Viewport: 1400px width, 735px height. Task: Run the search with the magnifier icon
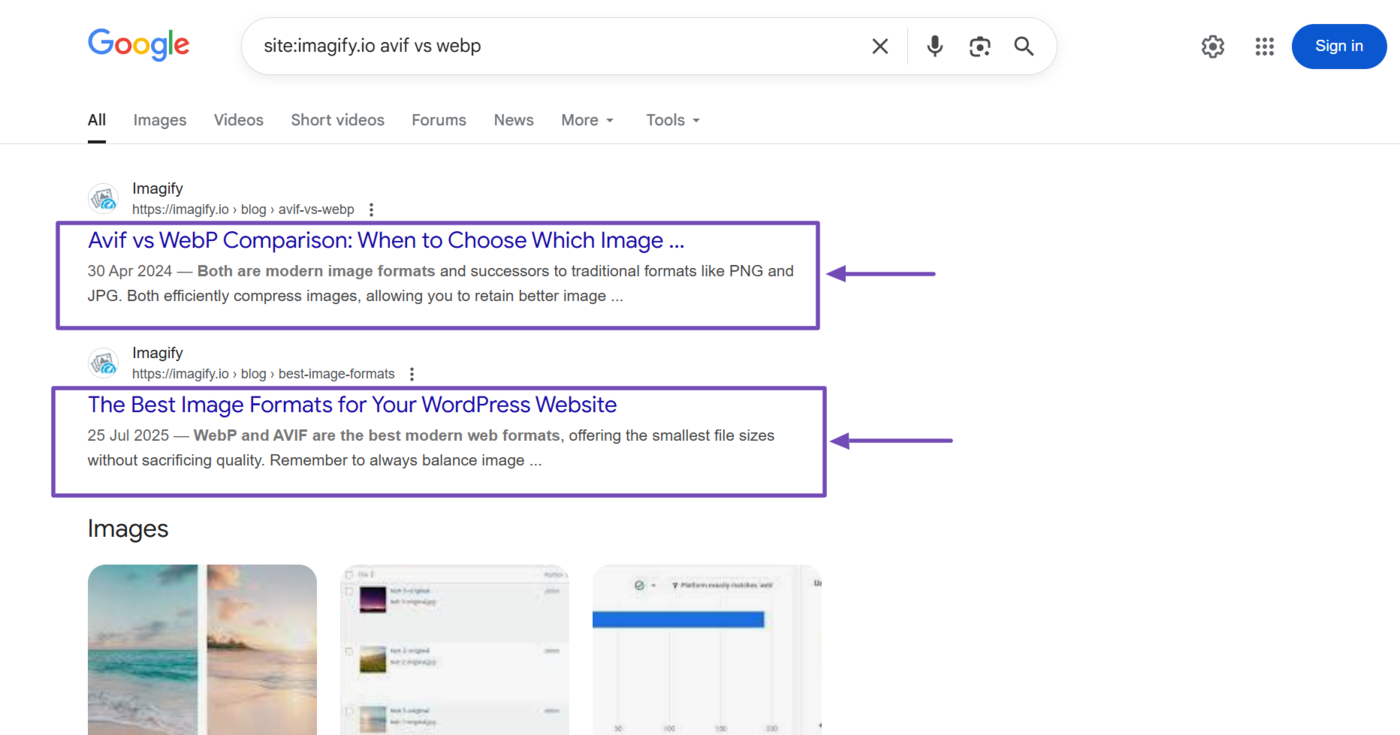click(1023, 46)
